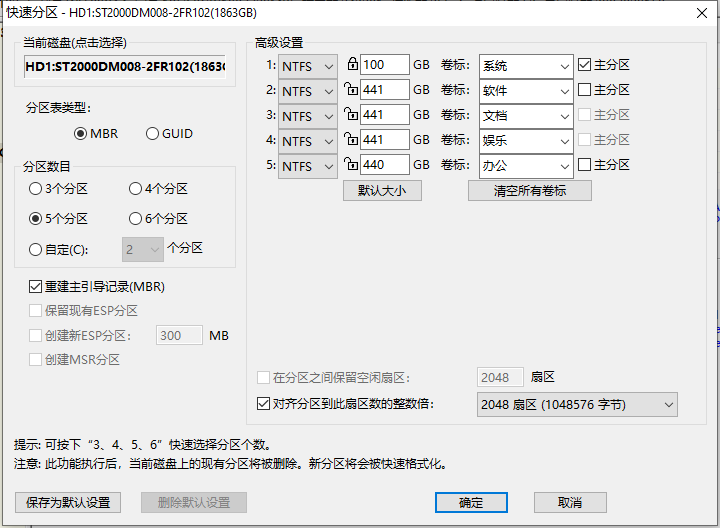Click the current disk HD1:ST2000DM008 selector
This screenshot has width=720, height=528.
coord(125,67)
